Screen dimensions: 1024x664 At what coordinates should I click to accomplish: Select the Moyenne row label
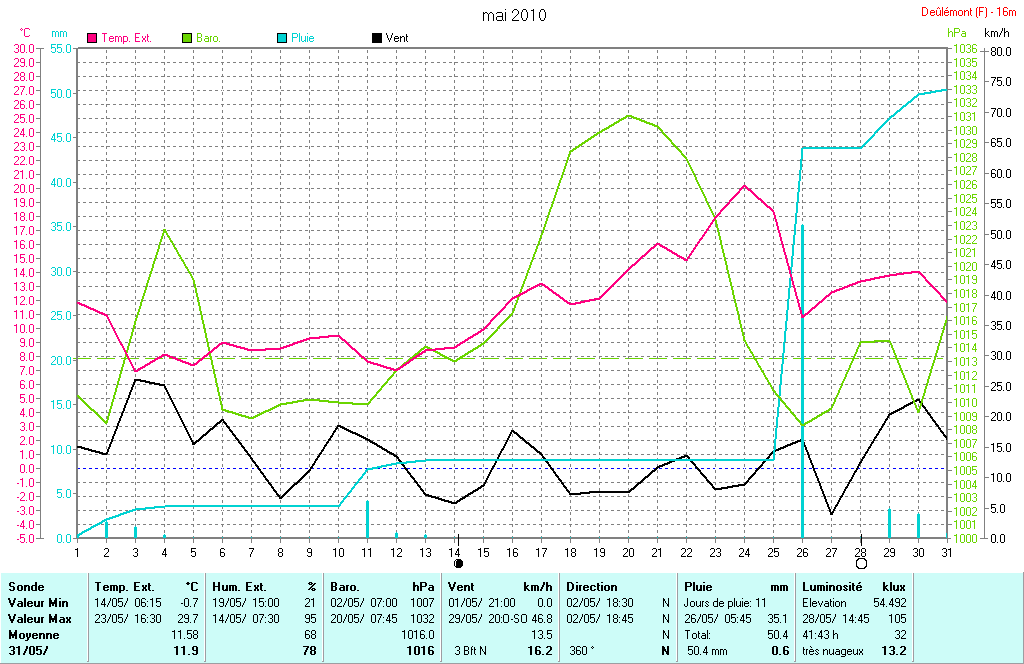click(x=33, y=635)
